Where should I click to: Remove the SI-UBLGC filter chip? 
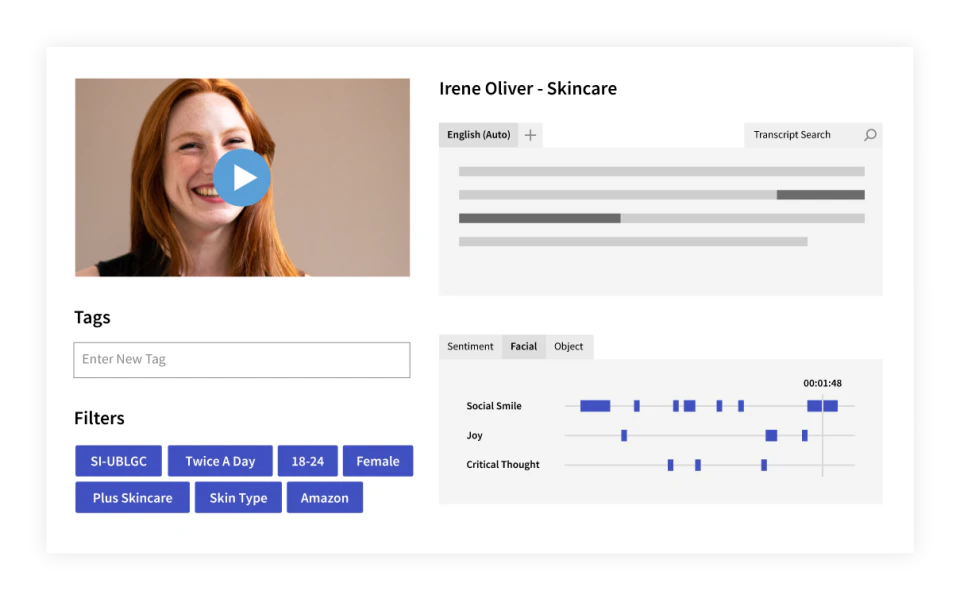point(118,460)
